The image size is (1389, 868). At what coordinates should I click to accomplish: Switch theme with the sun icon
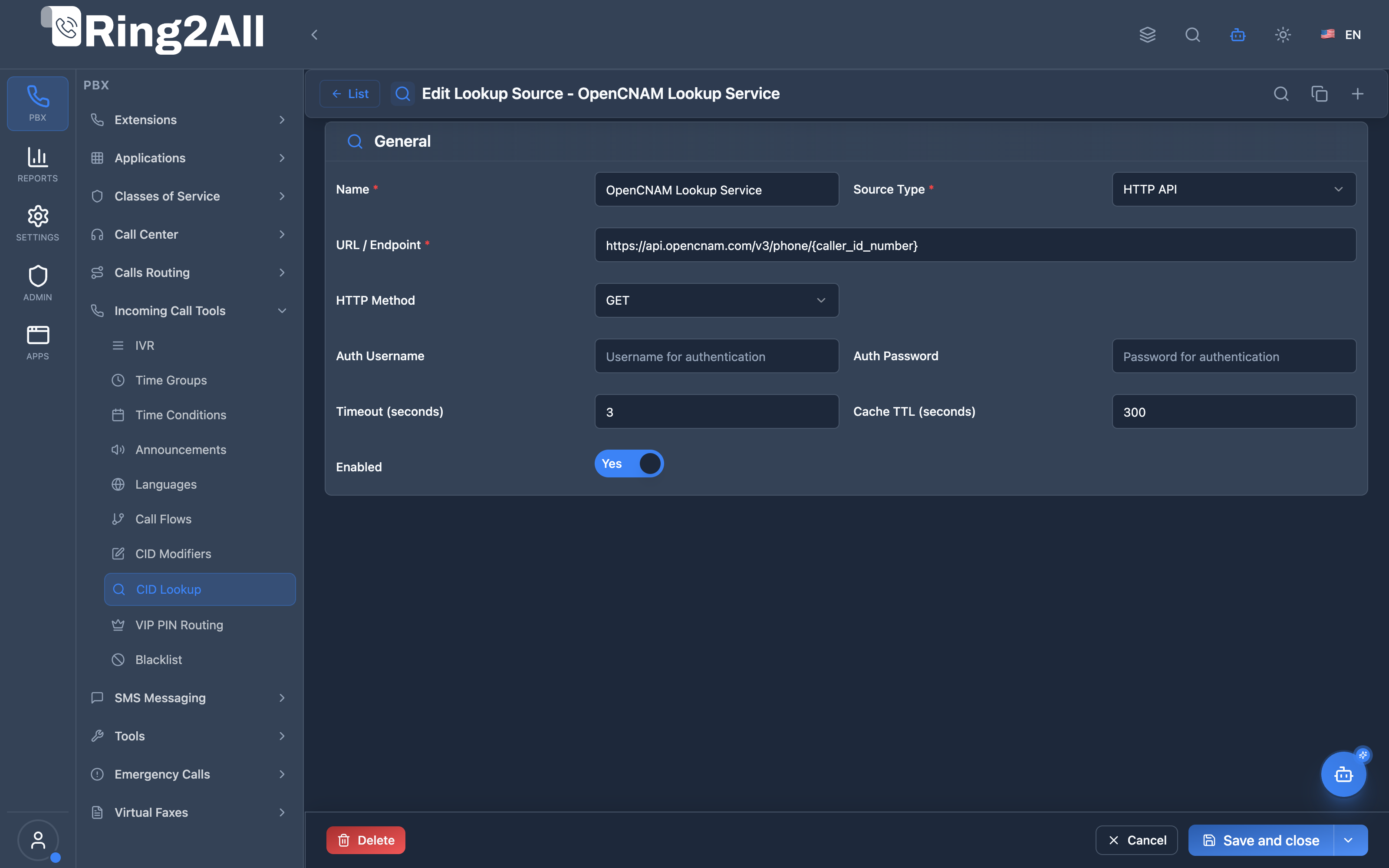click(x=1283, y=34)
